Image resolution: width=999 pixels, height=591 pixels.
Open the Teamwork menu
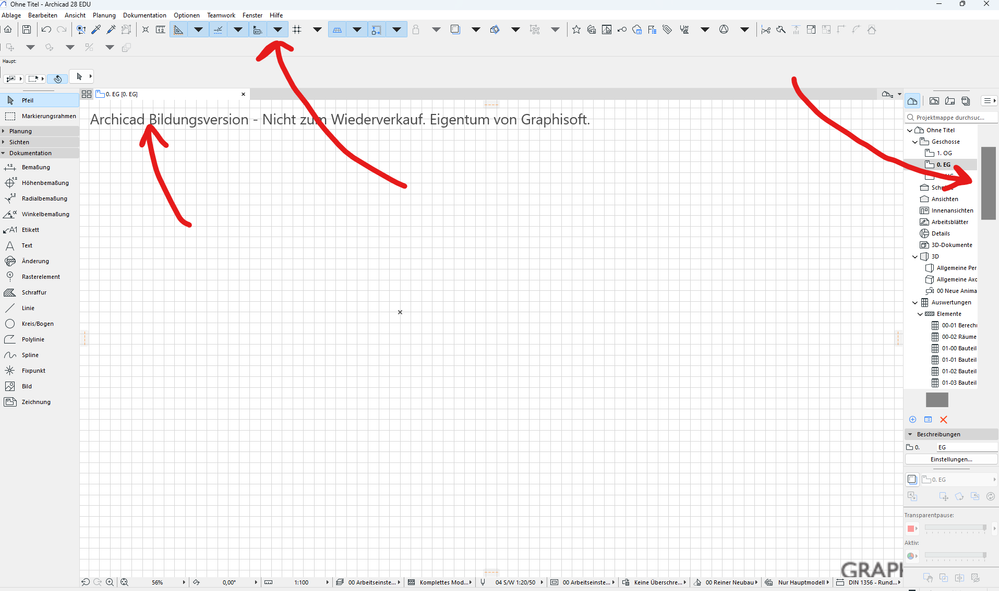point(221,15)
